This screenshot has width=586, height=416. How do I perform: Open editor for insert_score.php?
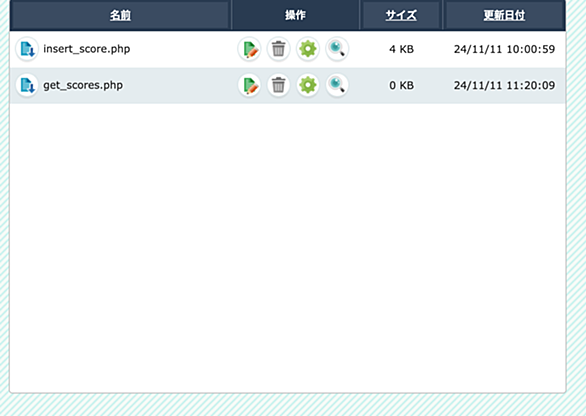coord(249,49)
